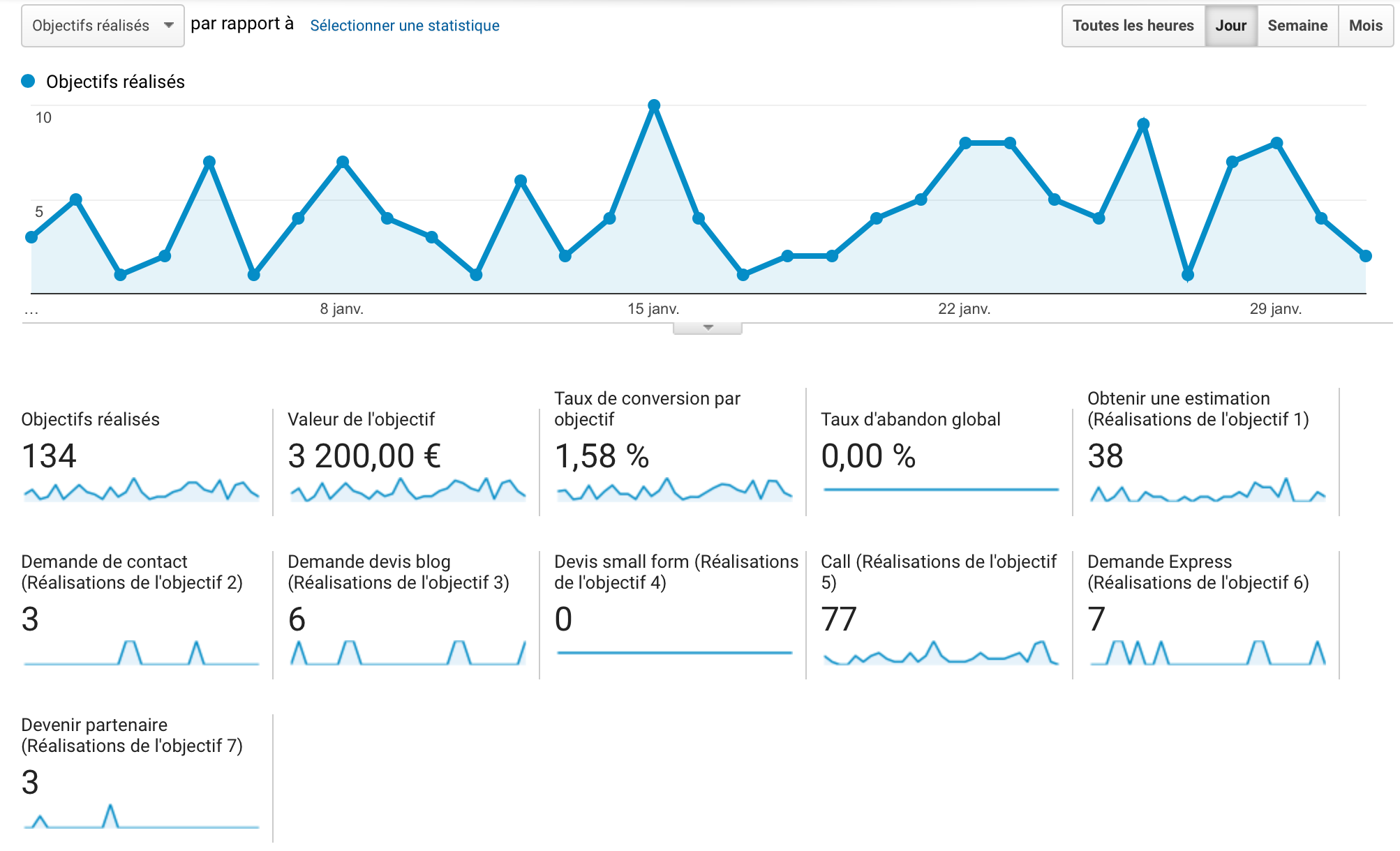1400x851 pixels.
Task: Click the blue Objectifs réalisés legend dot
Action: point(28,81)
